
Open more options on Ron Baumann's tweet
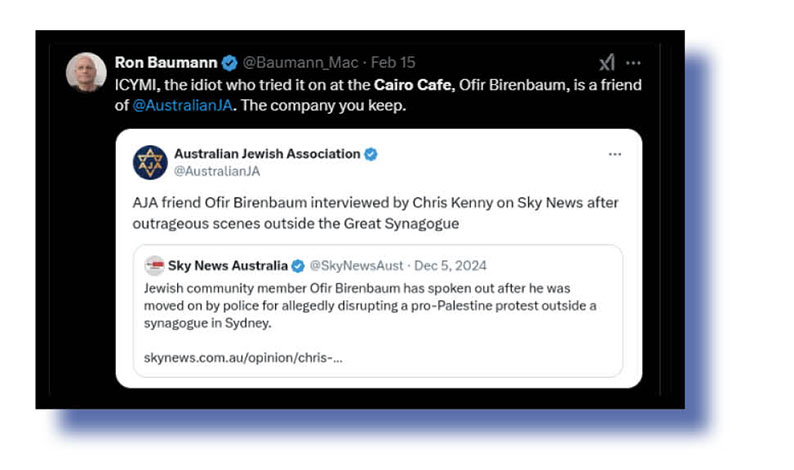(633, 63)
